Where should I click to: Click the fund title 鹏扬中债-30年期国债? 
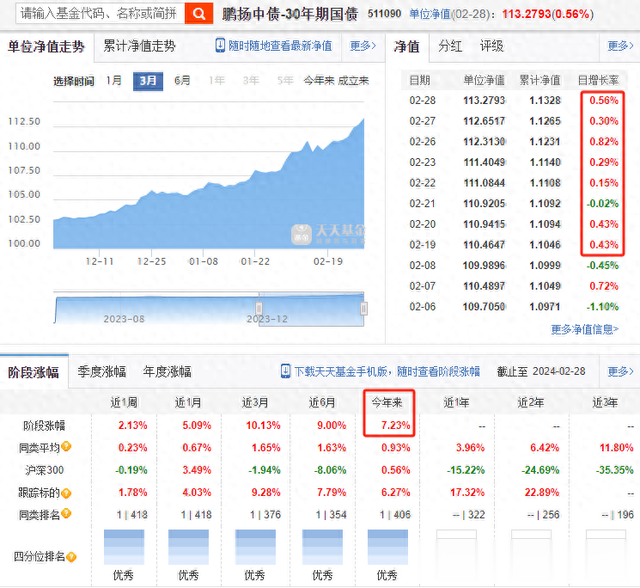[290, 14]
